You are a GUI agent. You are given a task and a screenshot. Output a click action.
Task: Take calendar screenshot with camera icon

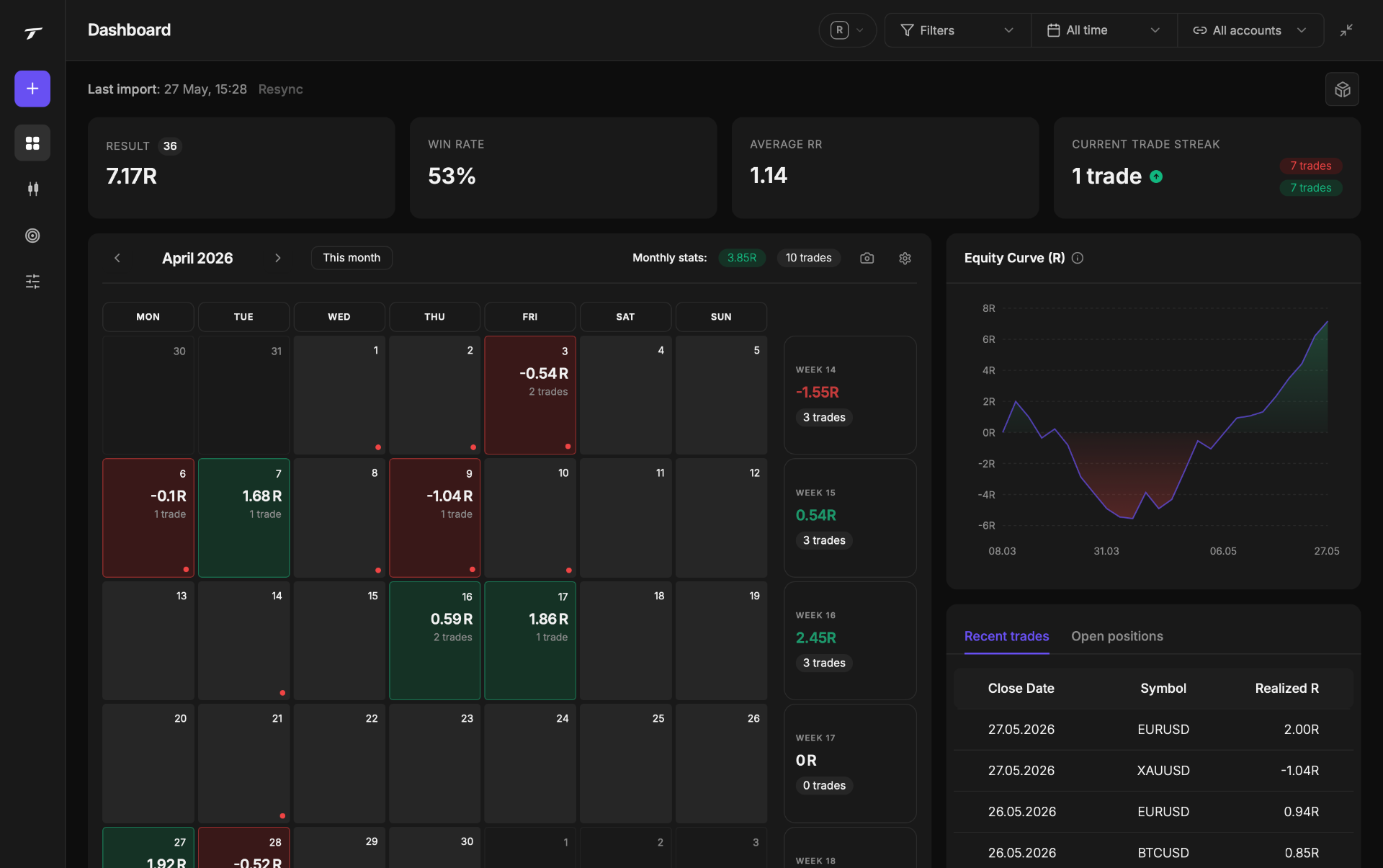point(867,258)
